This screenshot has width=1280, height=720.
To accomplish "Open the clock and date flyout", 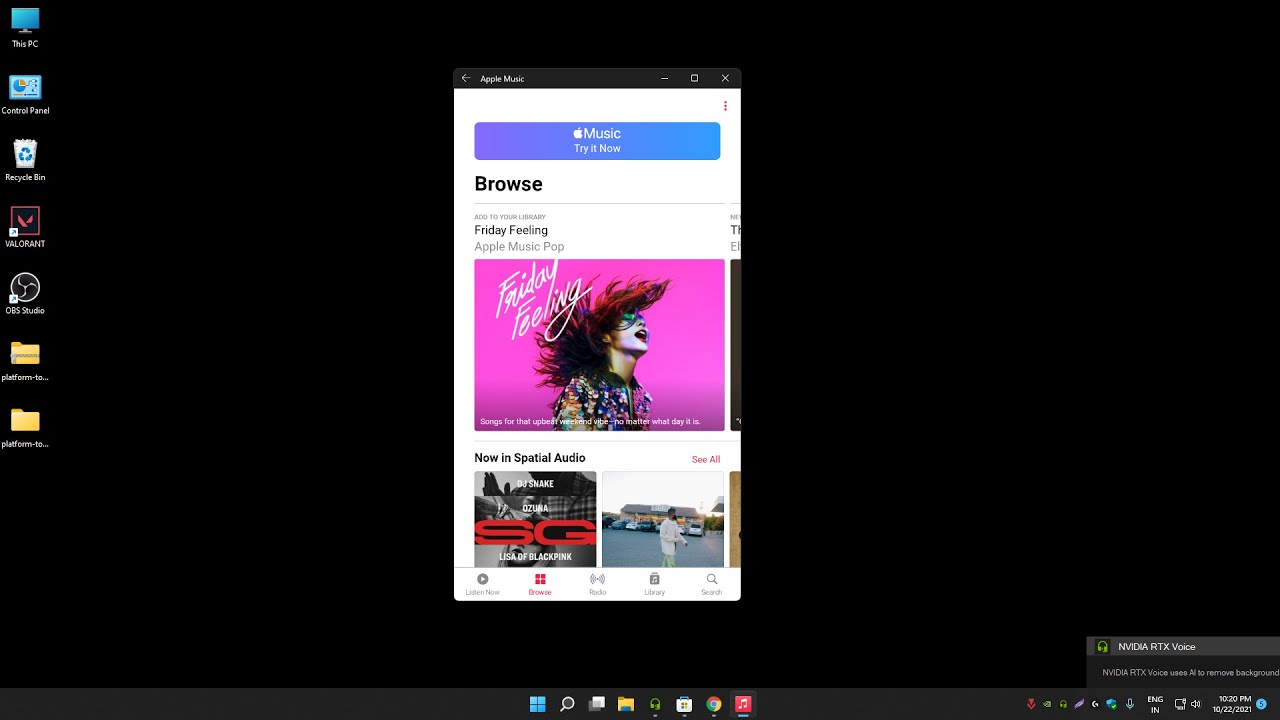I will (x=1233, y=704).
